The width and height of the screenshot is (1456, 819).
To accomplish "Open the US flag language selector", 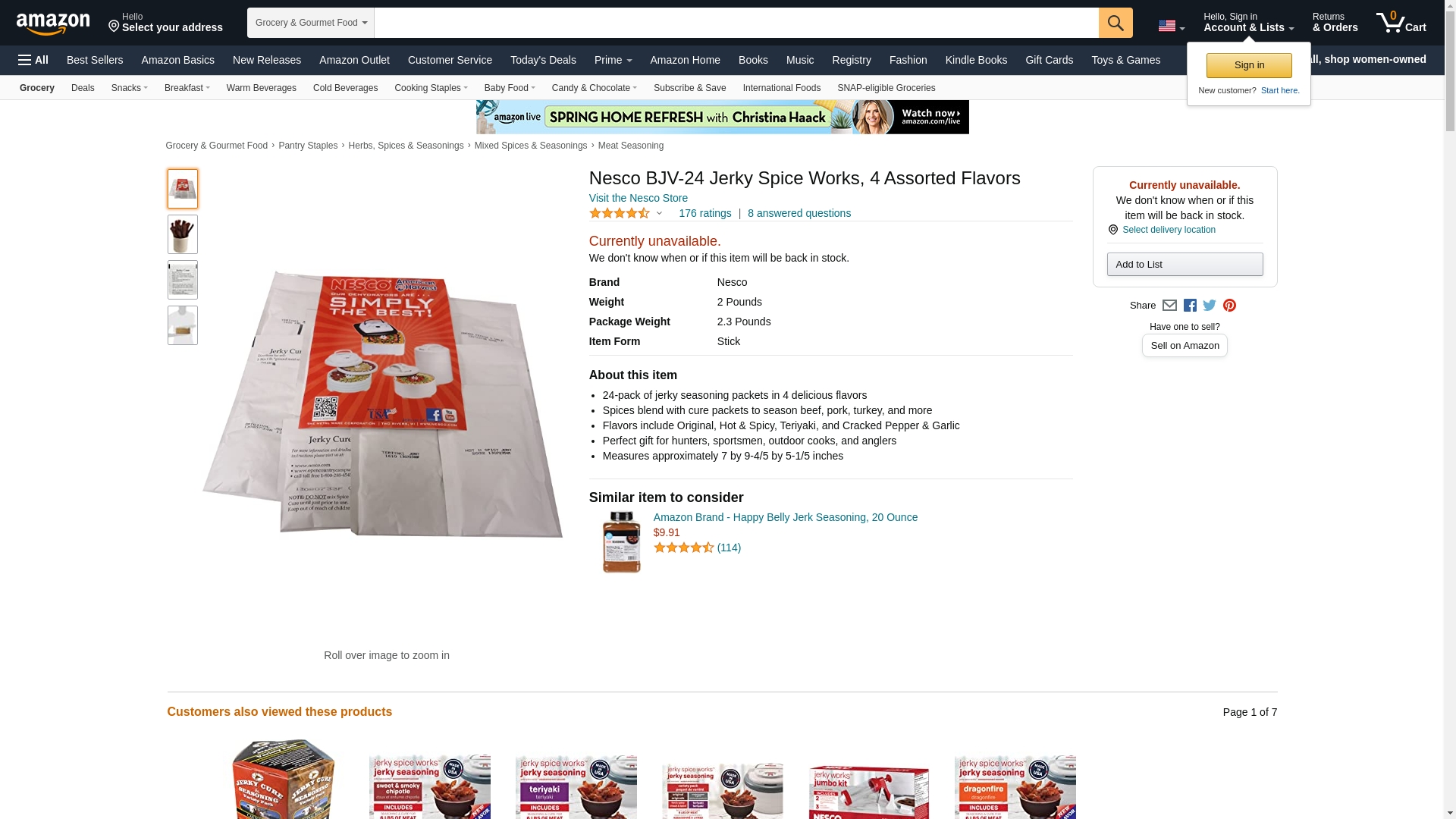I will tap(1171, 27).
